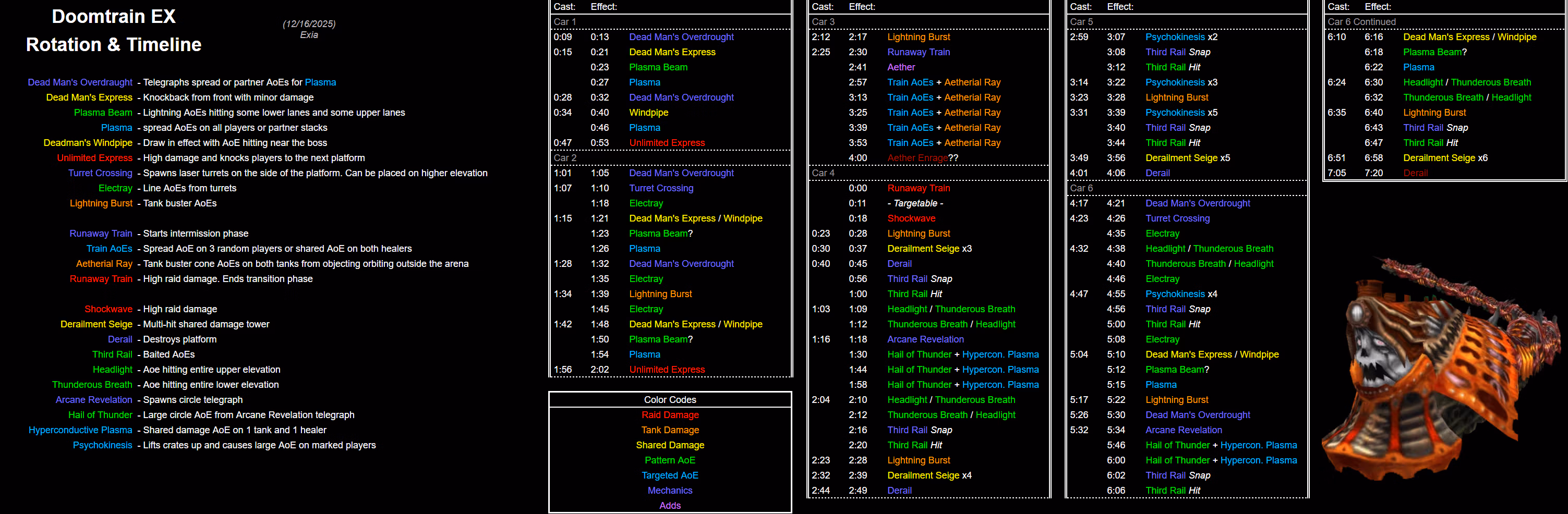This screenshot has height=514, width=1568.
Task: Collapse the Car 5 section header
Action: (1081, 22)
